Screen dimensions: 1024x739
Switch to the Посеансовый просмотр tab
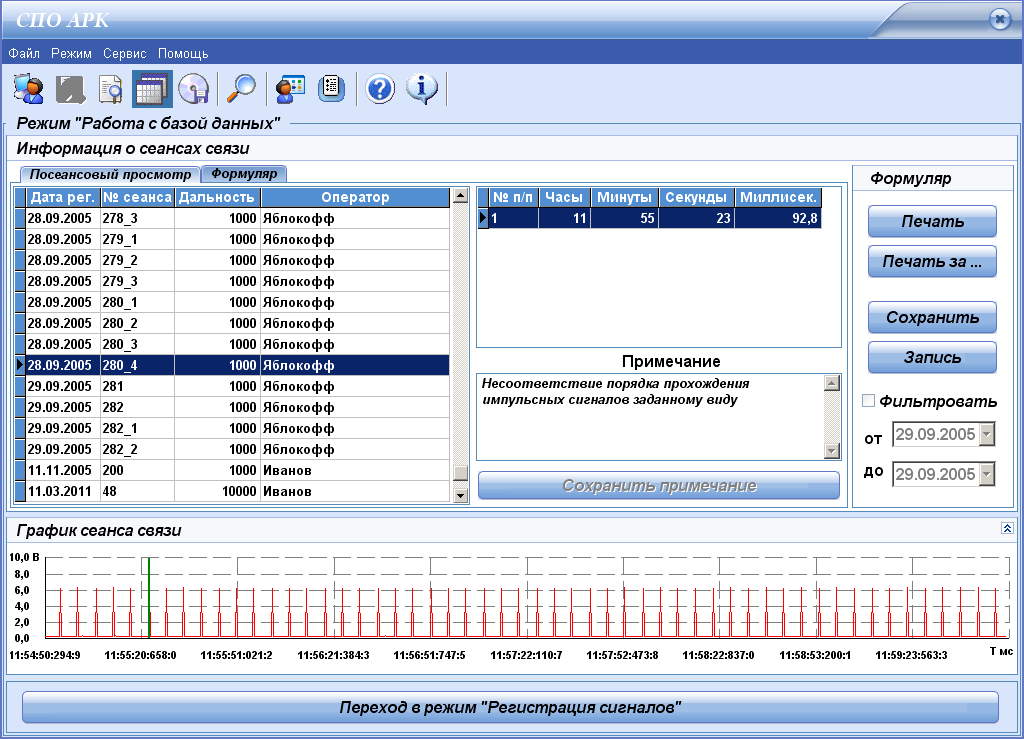tap(105, 174)
